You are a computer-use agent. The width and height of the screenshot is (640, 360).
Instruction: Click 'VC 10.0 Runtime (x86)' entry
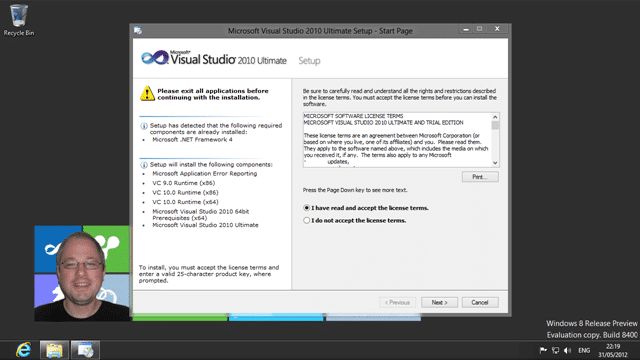click(x=185, y=193)
